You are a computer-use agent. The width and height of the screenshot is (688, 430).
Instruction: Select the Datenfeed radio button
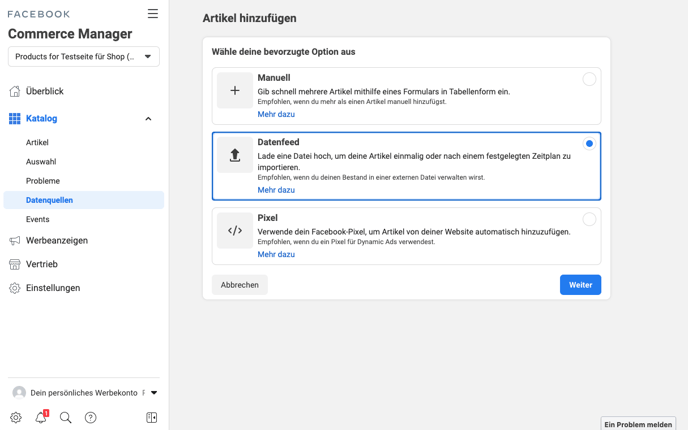(x=589, y=143)
